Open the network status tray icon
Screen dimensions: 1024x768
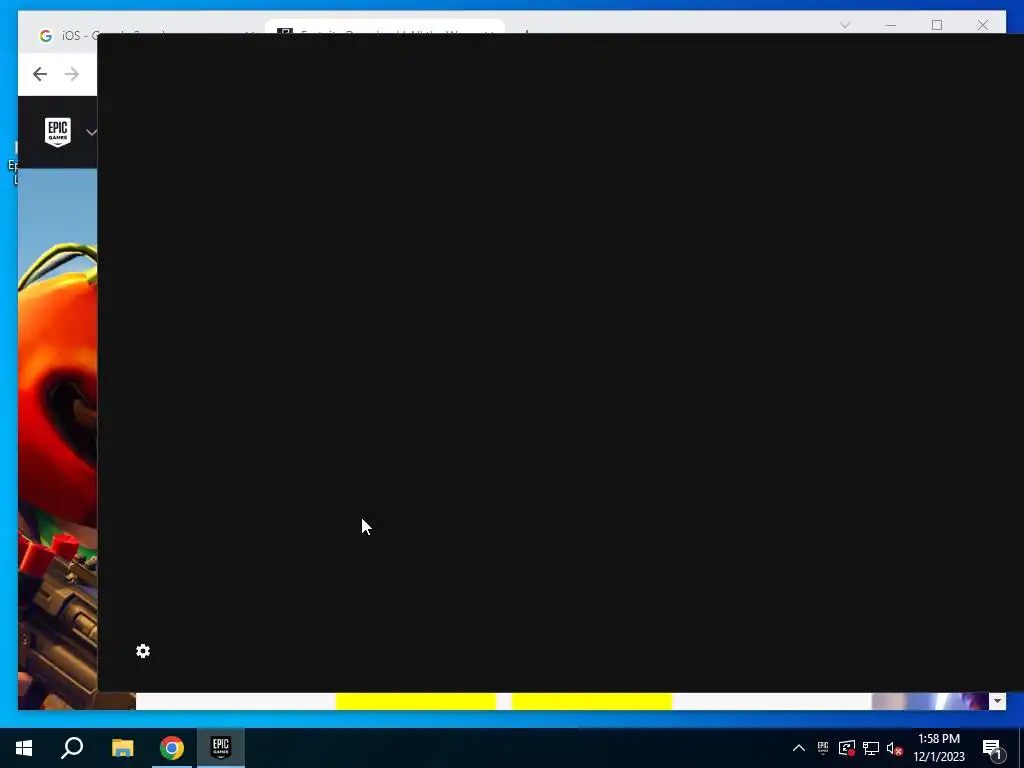click(871, 748)
